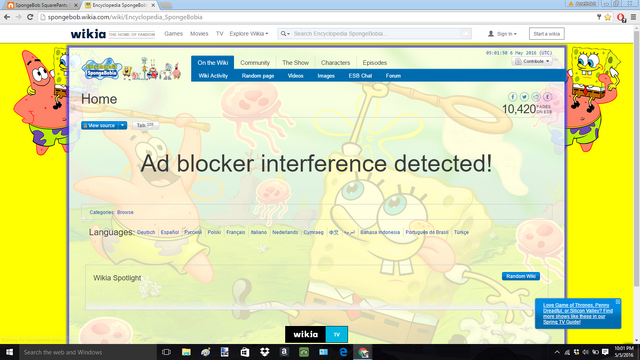Switch language to Türkçe
The image size is (640, 360).
pyautogui.click(x=461, y=232)
